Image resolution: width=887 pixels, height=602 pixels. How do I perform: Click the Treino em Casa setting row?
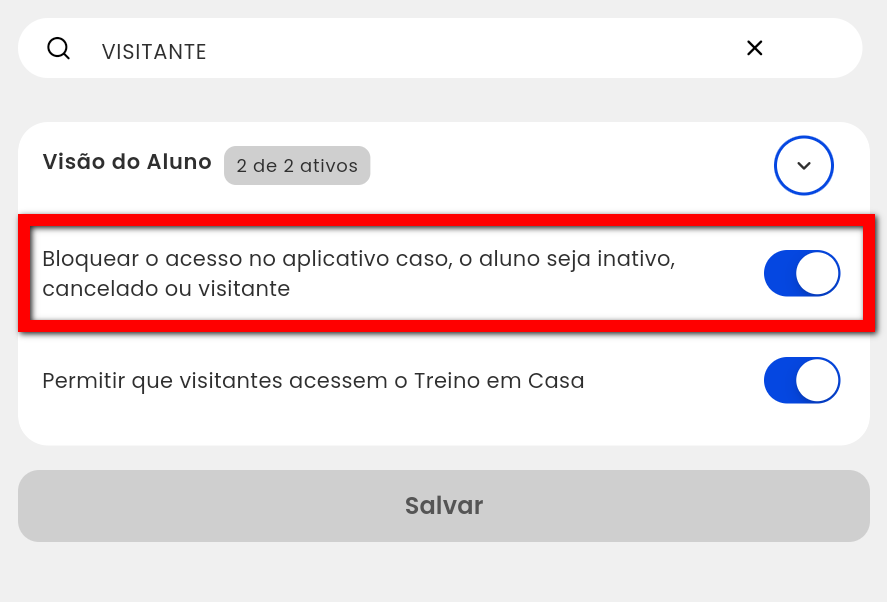point(444,380)
